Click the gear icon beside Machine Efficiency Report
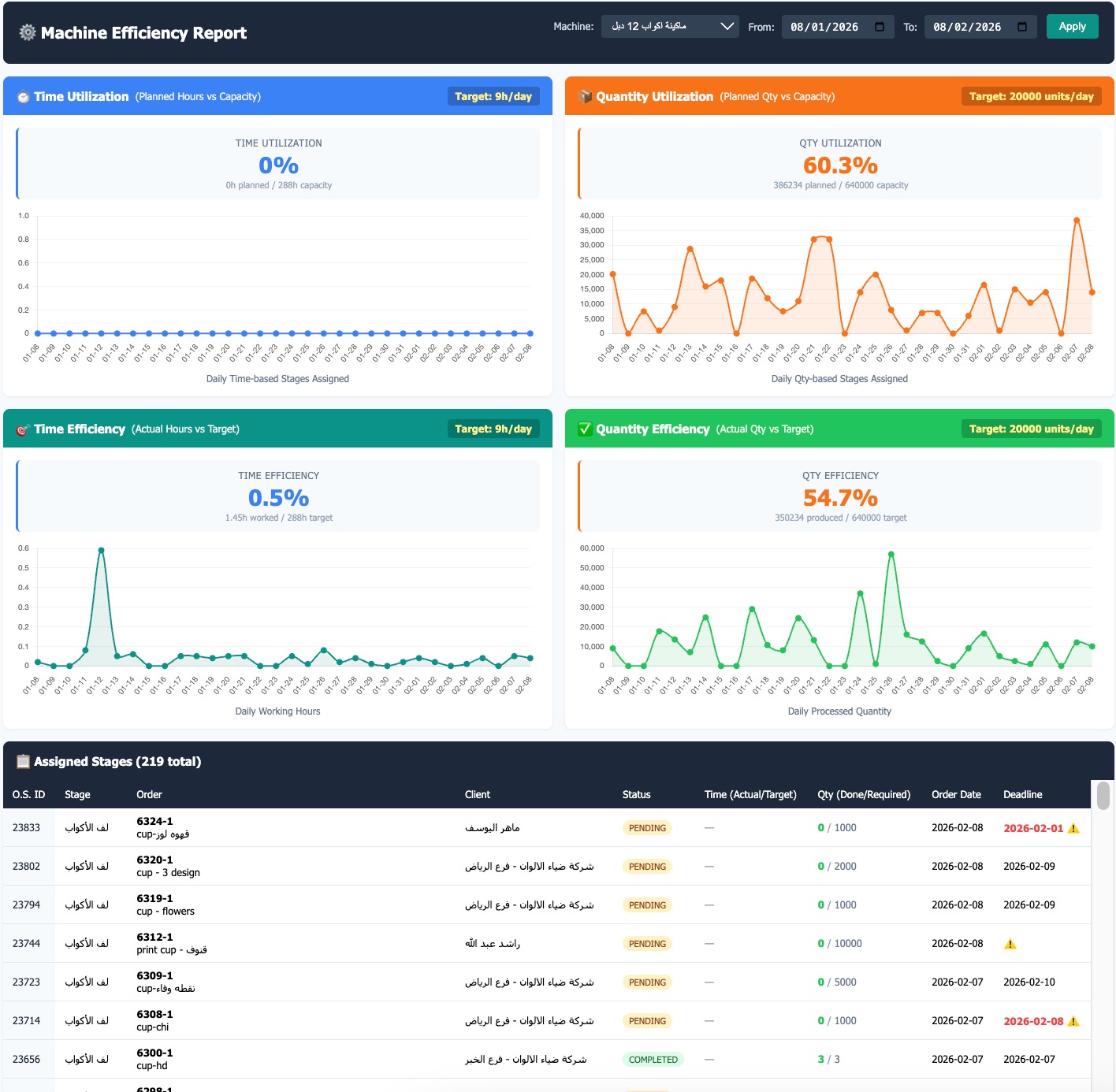This screenshot has height=1092, width=1116. [x=28, y=32]
